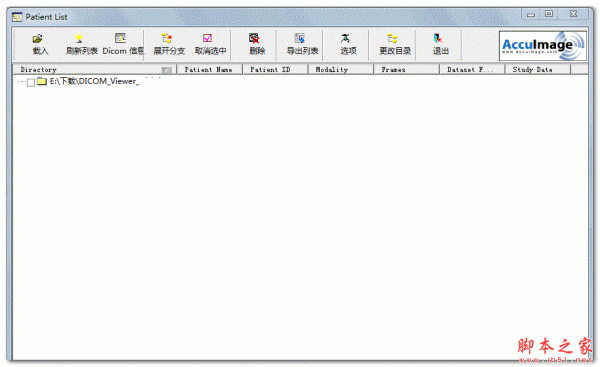Minimize the Patient List window
Screen dimensions: 600x367
click(531, 15)
